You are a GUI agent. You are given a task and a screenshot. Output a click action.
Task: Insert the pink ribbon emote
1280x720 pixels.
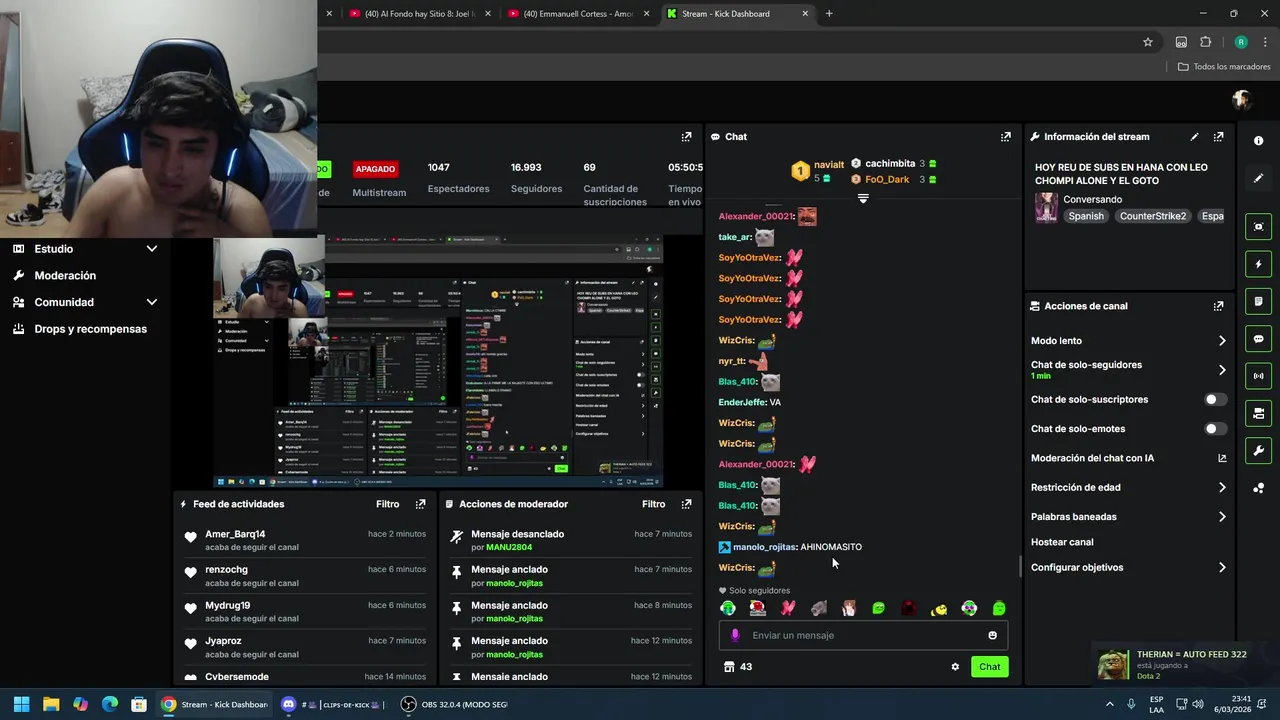click(788, 609)
